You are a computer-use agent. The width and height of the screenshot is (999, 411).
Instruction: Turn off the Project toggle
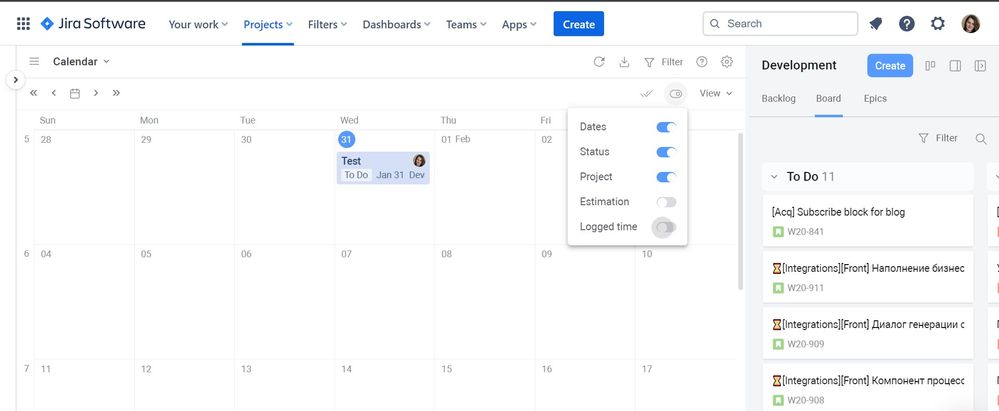(x=666, y=177)
